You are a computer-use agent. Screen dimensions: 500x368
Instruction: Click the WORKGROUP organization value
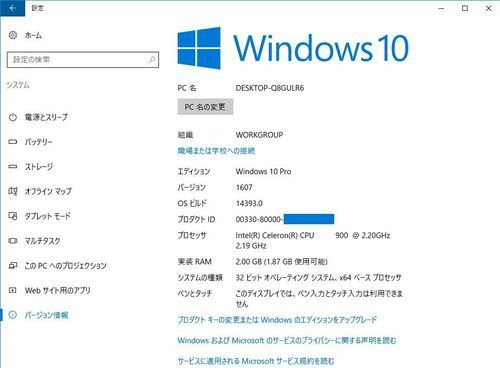[259, 135]
